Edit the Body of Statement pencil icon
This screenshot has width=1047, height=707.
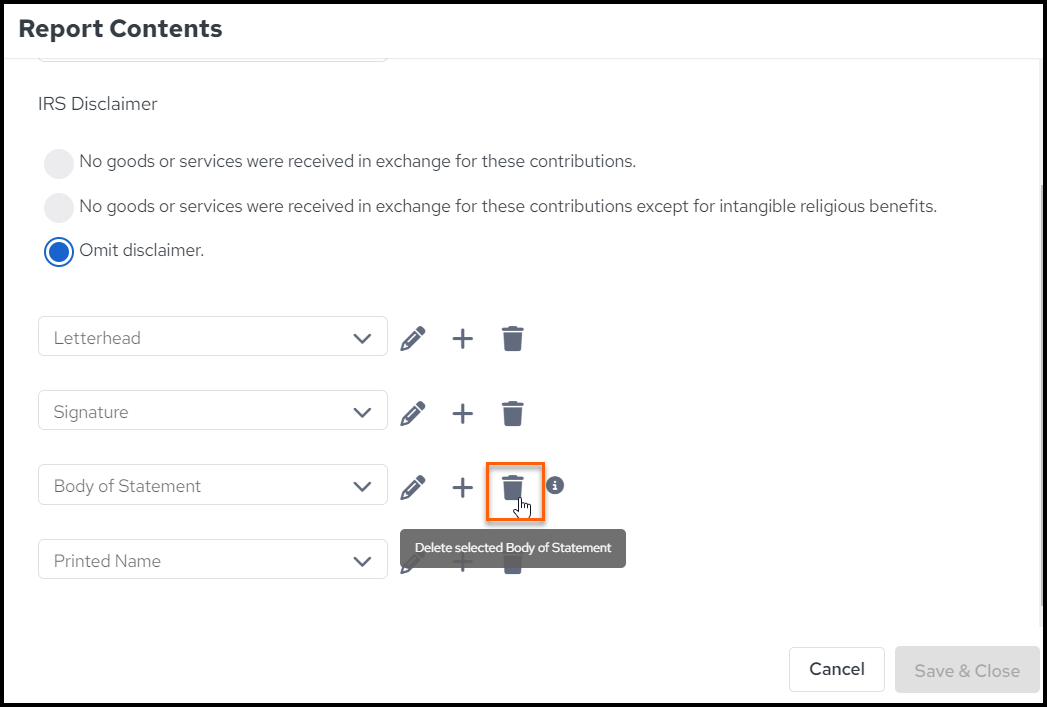coord(413,487)
